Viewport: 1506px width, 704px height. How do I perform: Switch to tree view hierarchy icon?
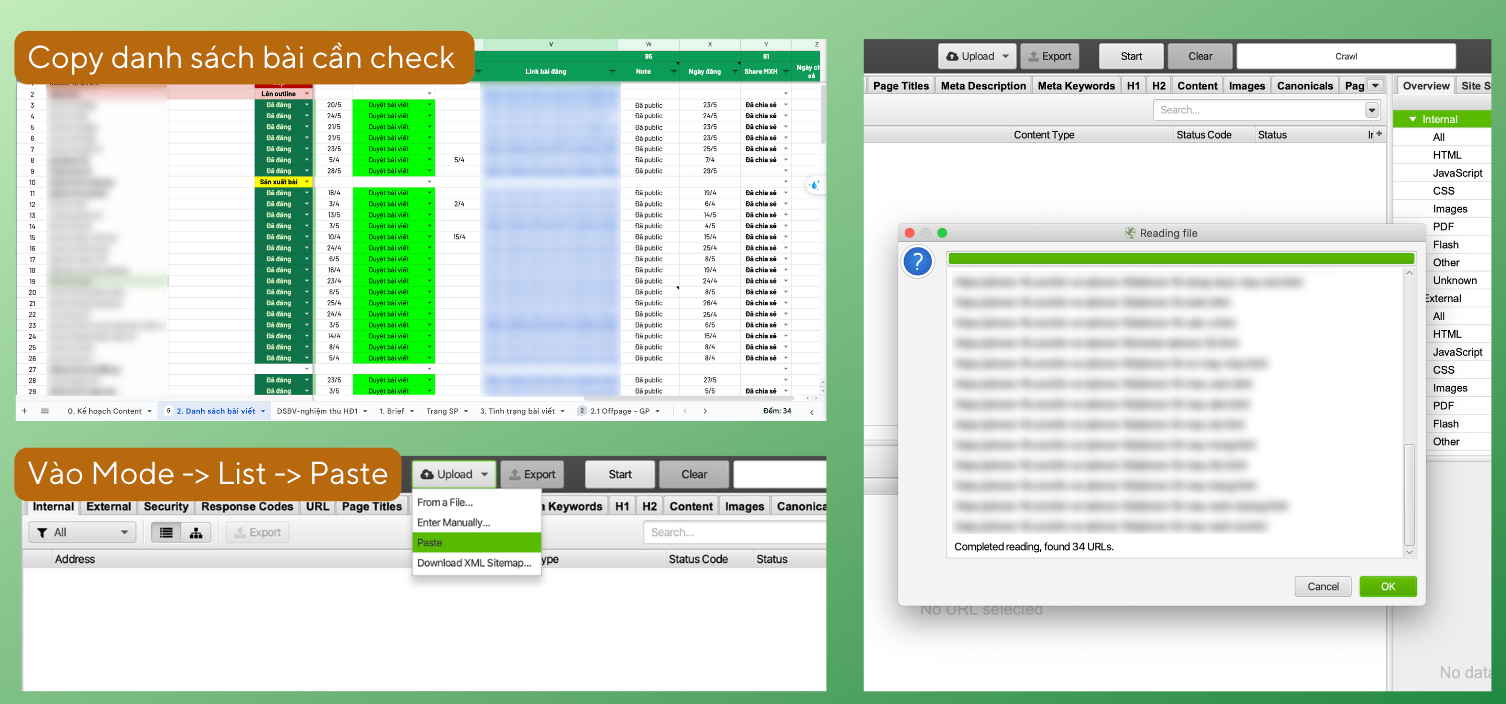coord(195,533)
